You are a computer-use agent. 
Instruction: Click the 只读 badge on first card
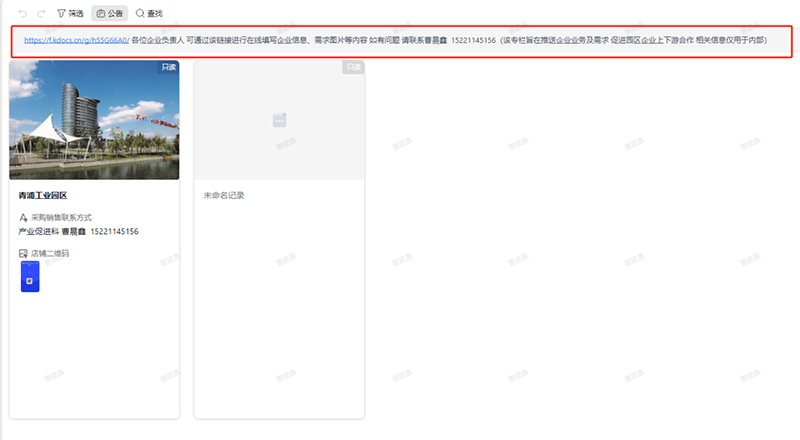pos(167,67)
